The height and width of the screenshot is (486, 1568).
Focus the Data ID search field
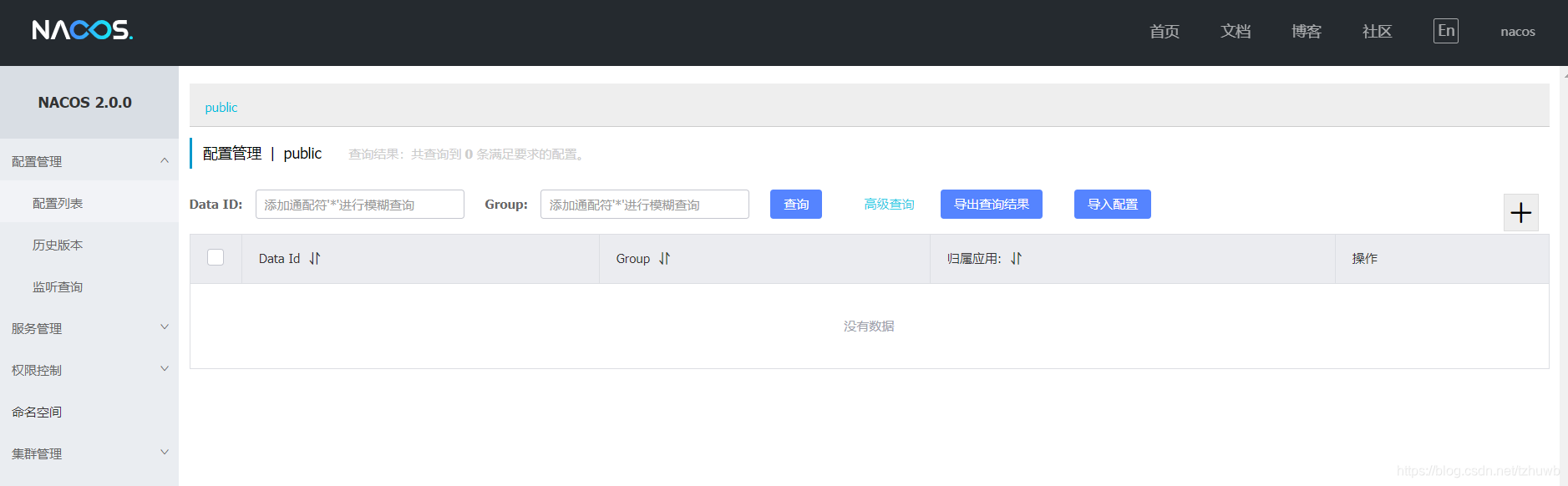click(x=360, y=205)
